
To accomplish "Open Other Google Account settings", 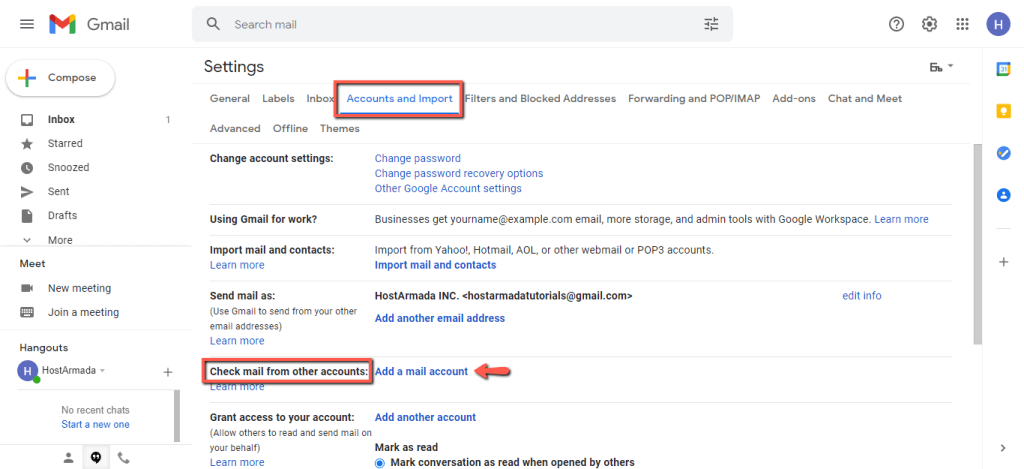I will coord(448,188).
